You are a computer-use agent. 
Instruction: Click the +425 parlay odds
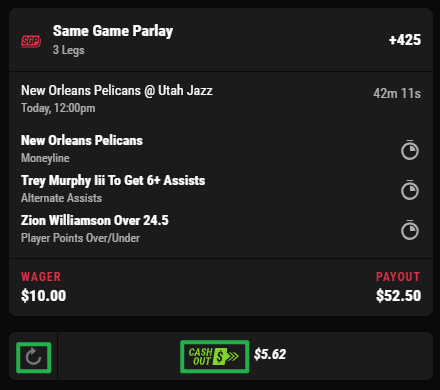[x=405, y=40]
